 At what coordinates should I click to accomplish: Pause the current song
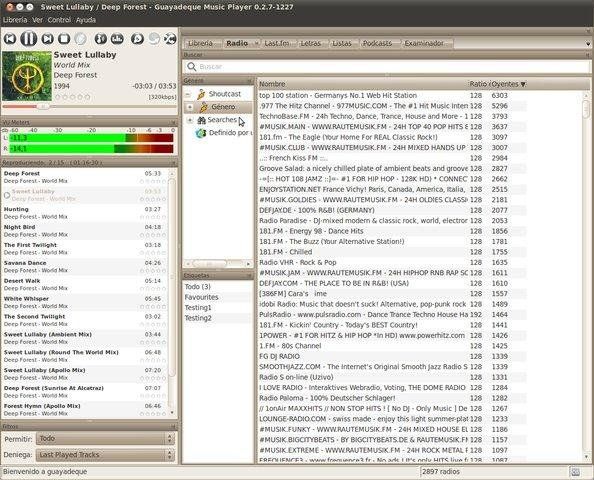point(28,39)
